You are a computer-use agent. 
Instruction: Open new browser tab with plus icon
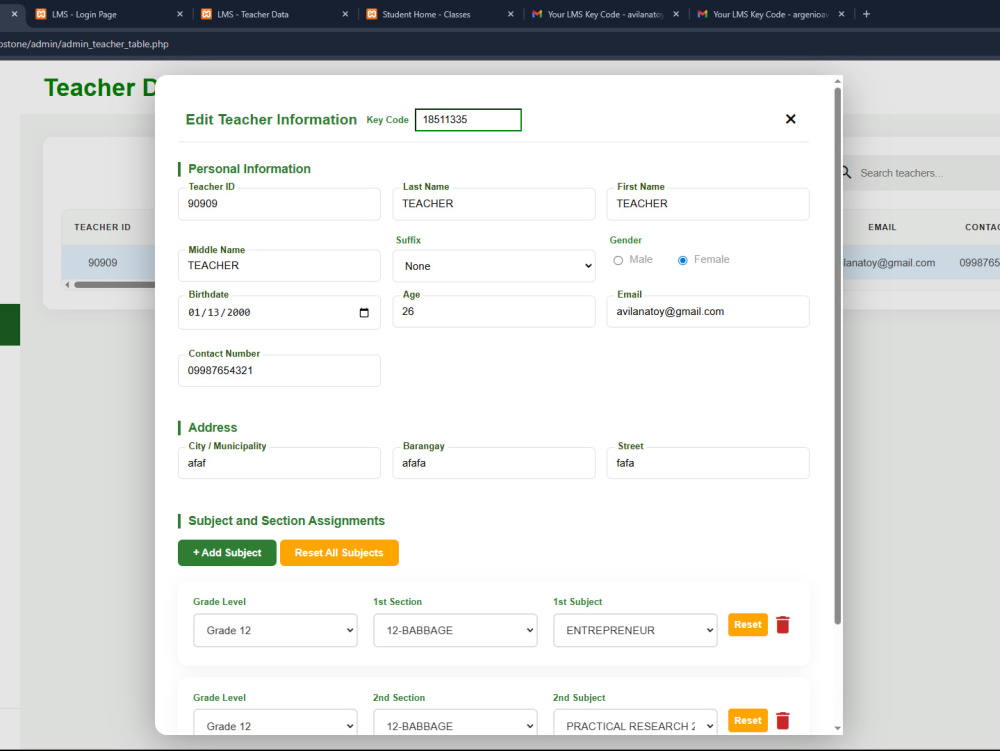coord(866,14)
